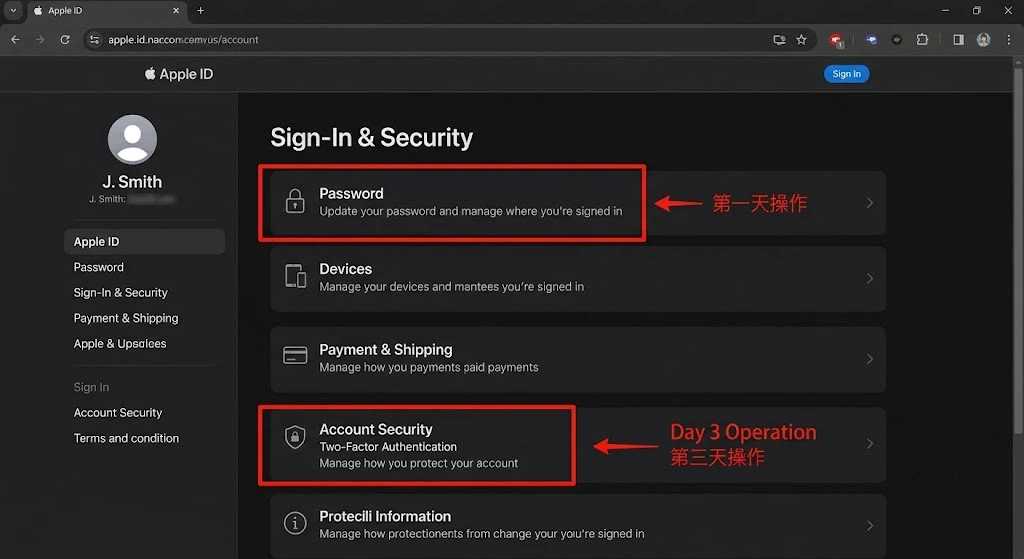Image resolution: width=1024 pixels, height=559 pixels.
Task: Expand the Devices row chevron arrow
Action: point(870,279)
